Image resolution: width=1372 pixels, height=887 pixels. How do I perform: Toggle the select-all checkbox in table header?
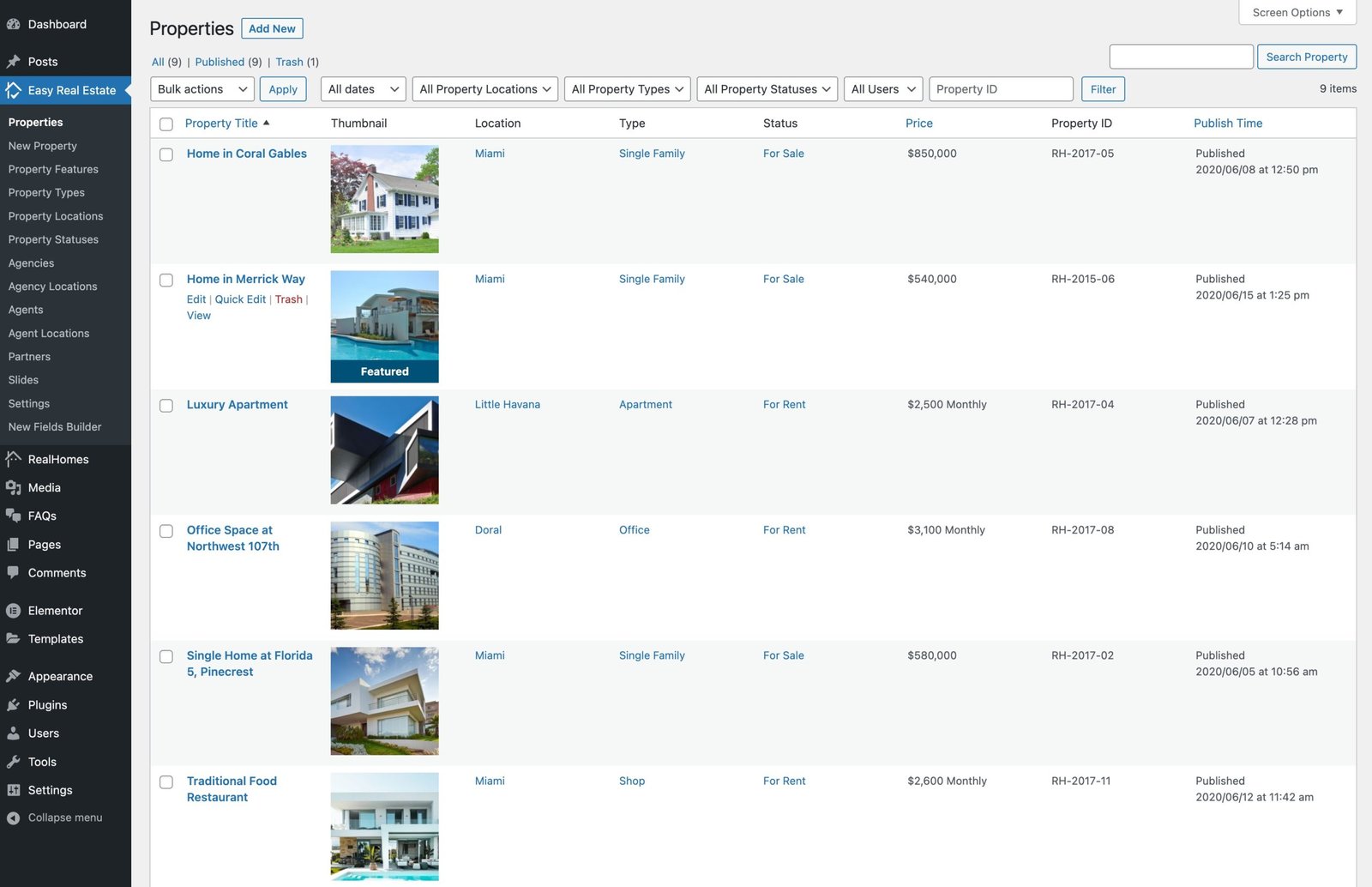pyautogui.click(x=166, y=124)
